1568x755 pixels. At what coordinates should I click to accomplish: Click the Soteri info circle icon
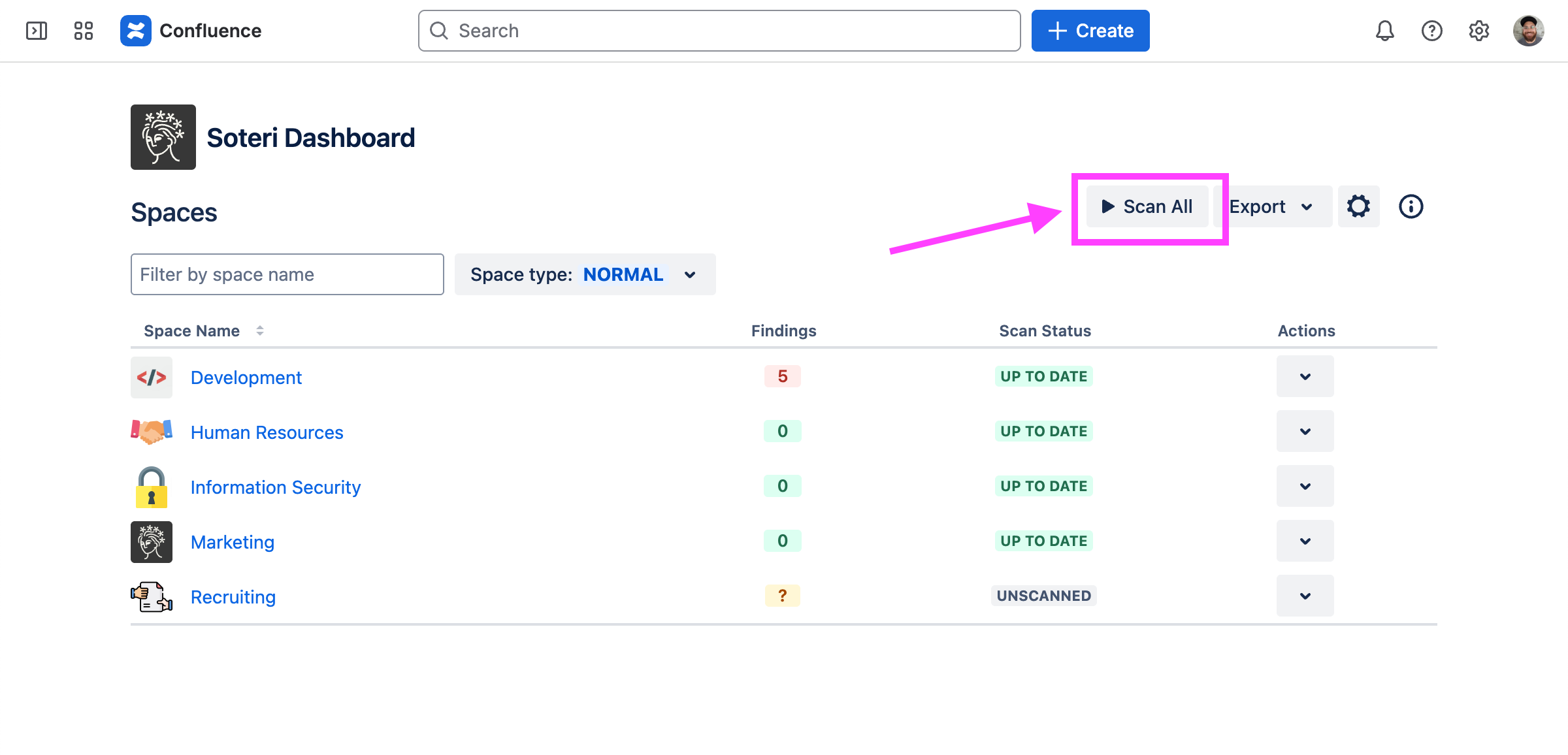point(1411,206)
